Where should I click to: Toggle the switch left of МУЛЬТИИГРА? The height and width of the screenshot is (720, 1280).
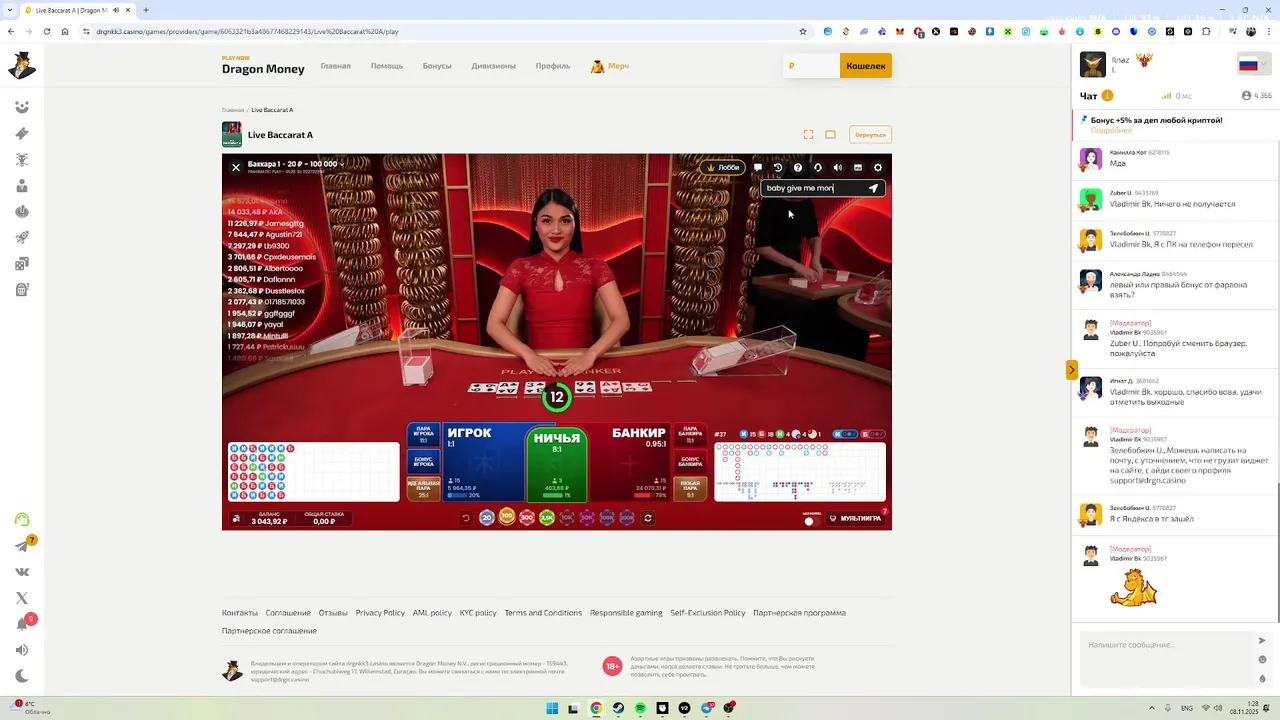[x=811, y=519]
